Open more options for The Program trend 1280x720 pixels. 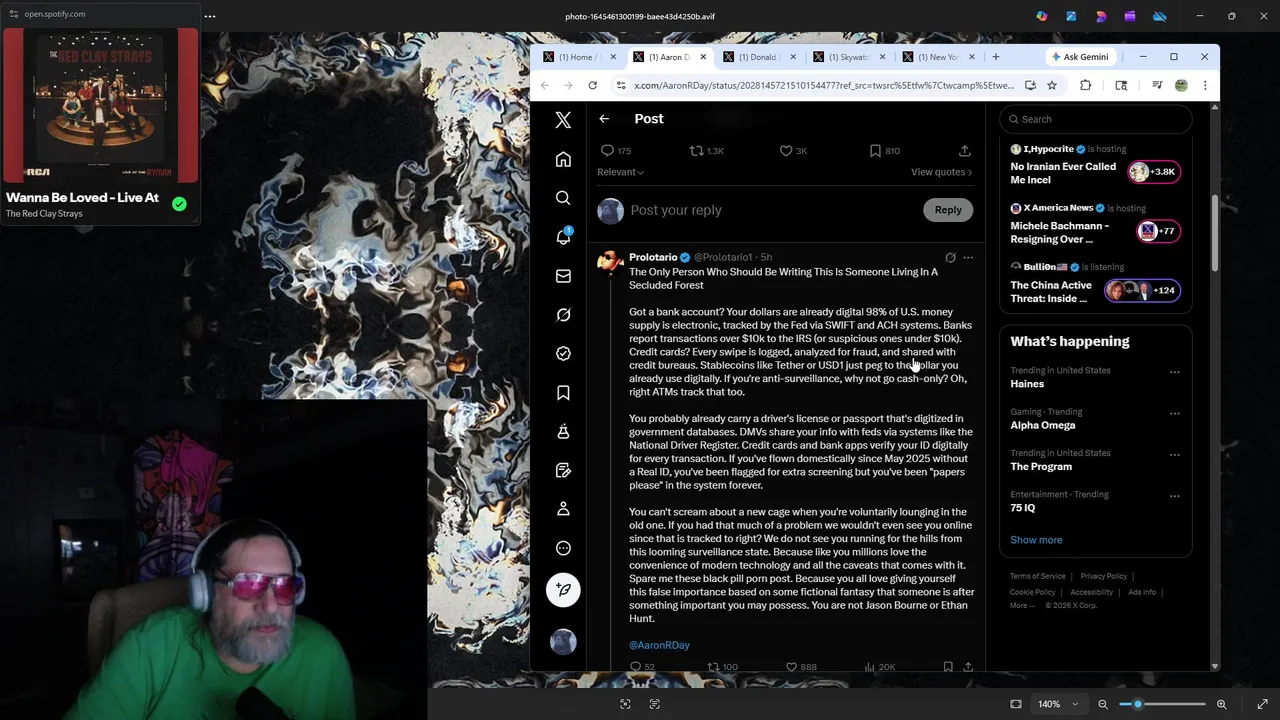[x=1175, y=454]
